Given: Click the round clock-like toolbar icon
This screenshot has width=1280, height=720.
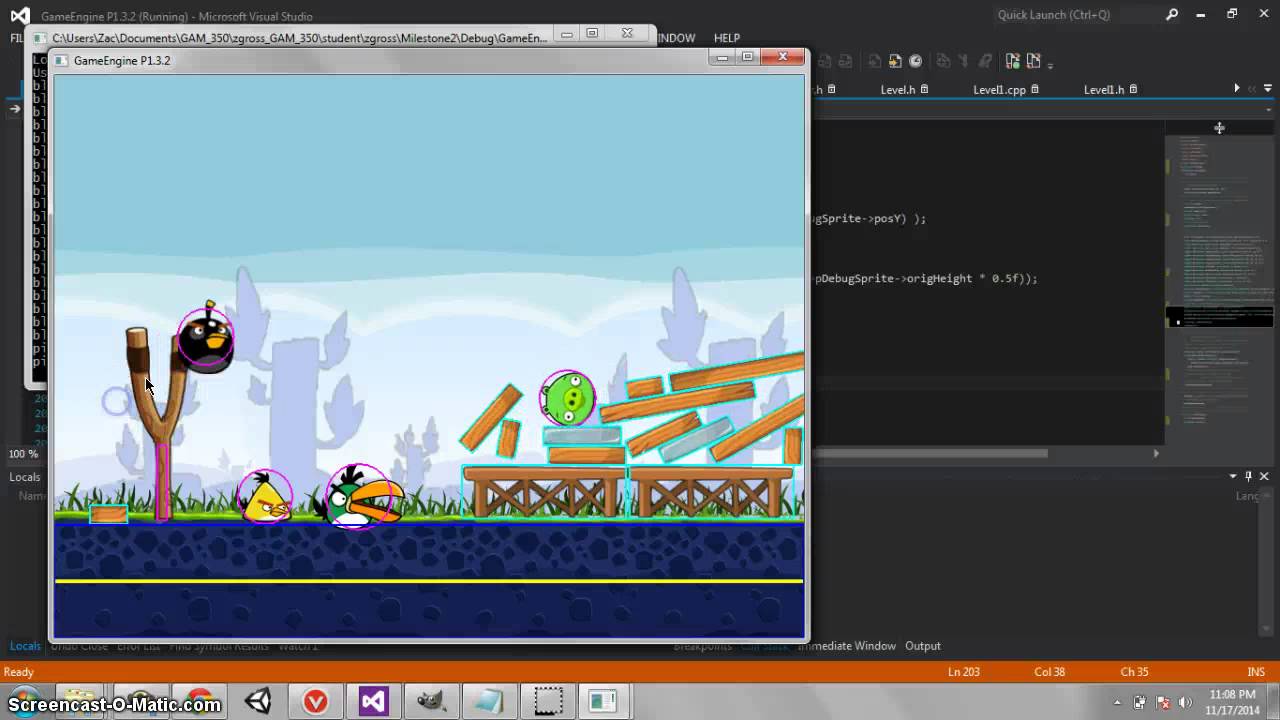Looking at the screenshot, I should (x=915, y=61).
